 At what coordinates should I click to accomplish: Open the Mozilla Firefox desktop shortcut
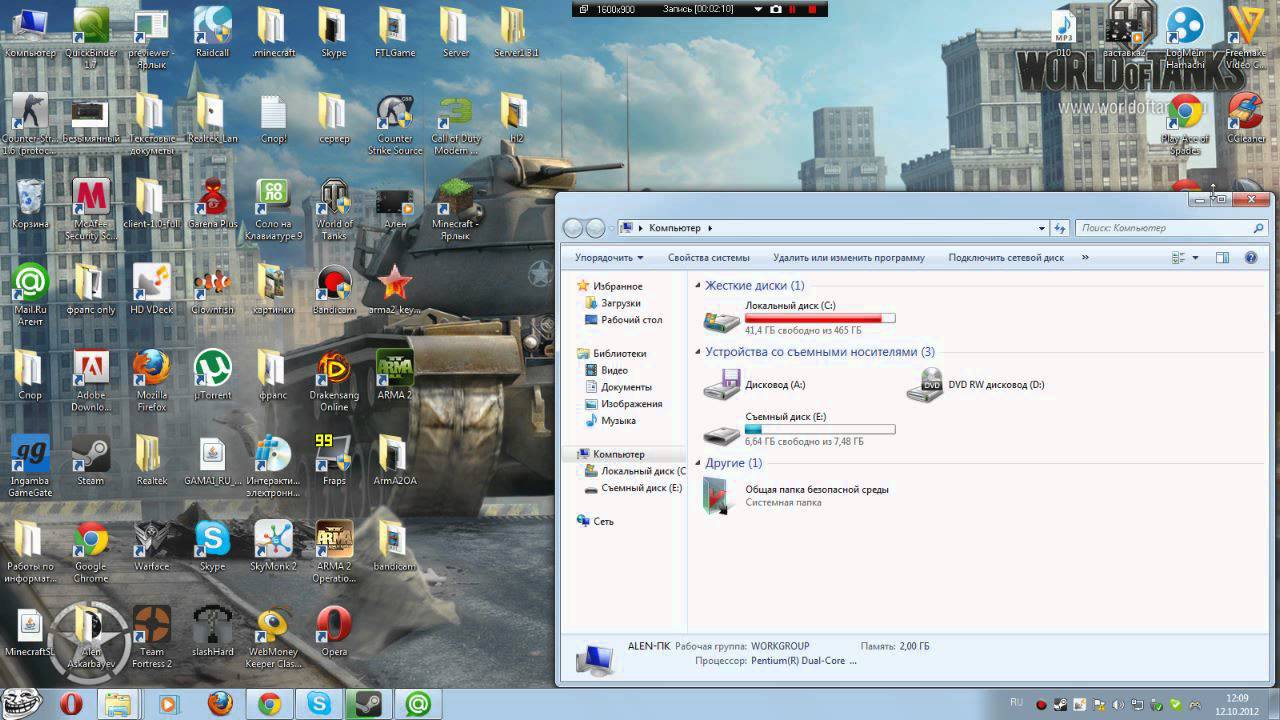(x=152, y=380)
